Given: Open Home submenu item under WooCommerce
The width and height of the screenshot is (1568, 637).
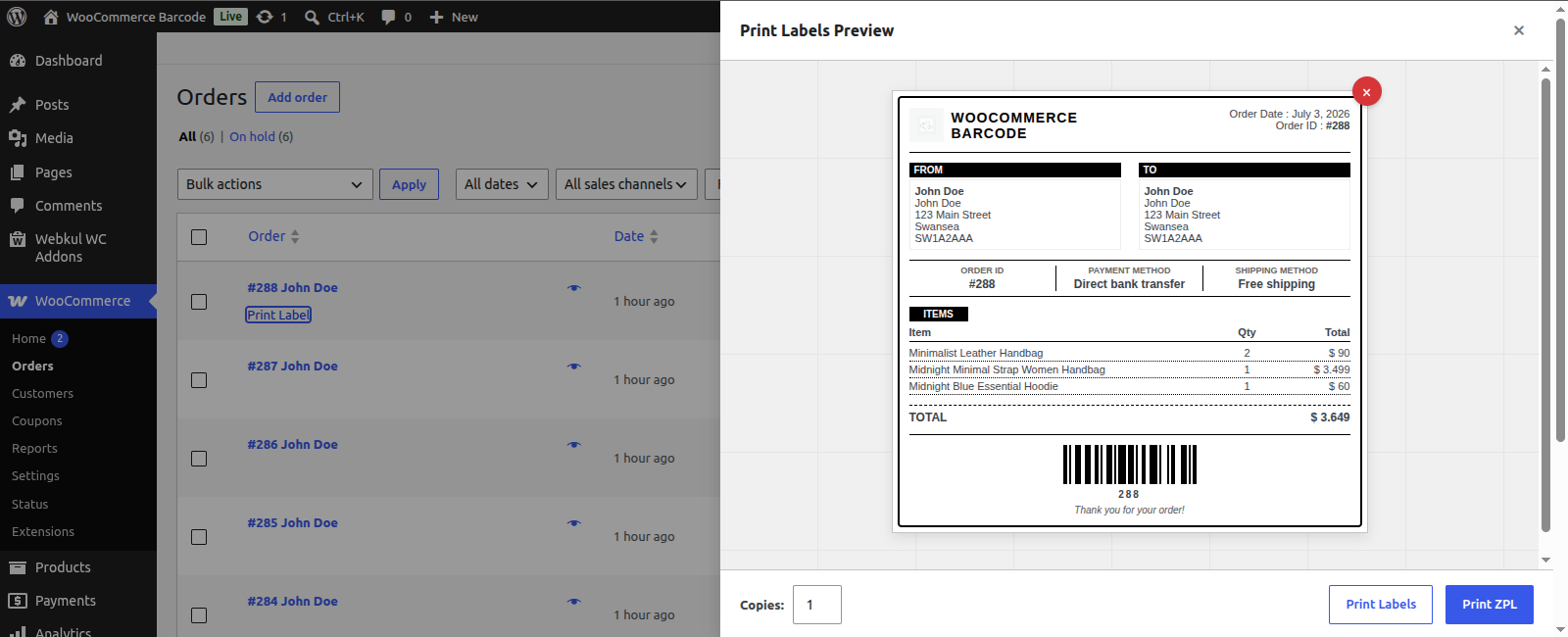Looking at the screenshot, I should tap(29, 338).
